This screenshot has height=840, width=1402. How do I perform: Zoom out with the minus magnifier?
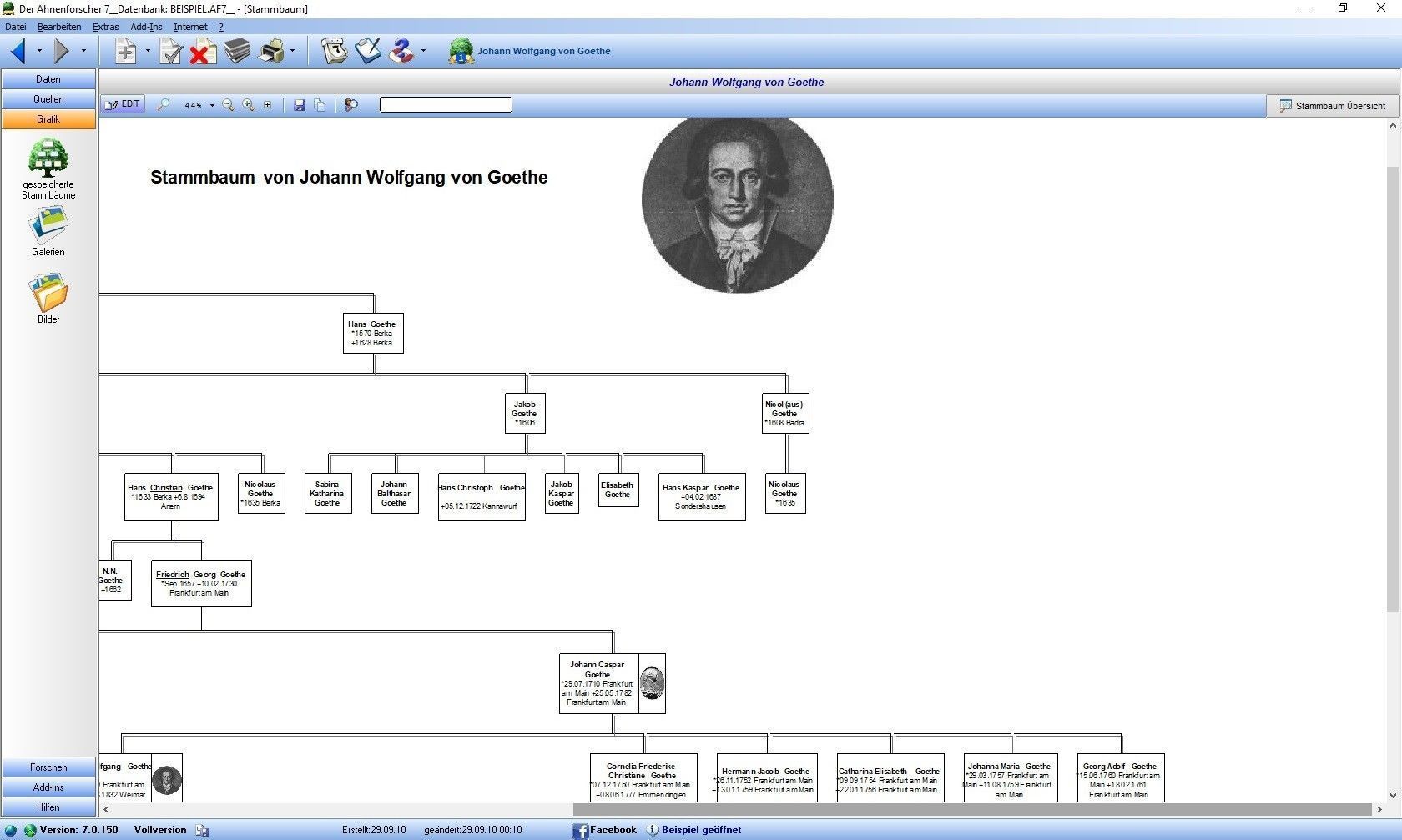228,105
